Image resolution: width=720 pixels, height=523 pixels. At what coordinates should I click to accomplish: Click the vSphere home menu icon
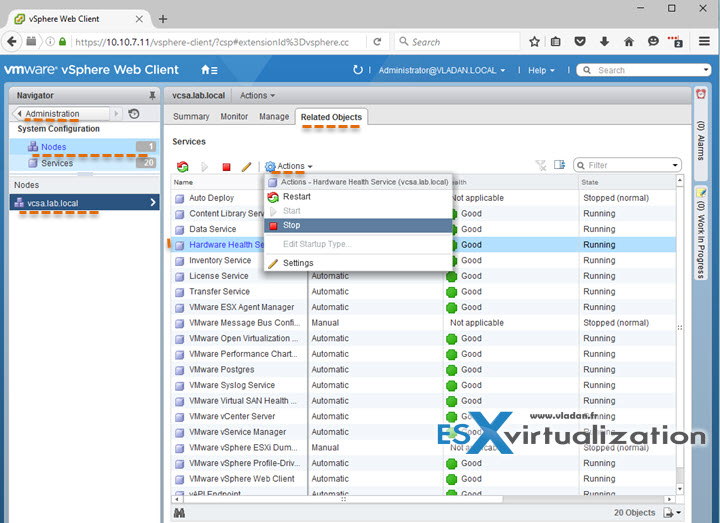(209, 70)
